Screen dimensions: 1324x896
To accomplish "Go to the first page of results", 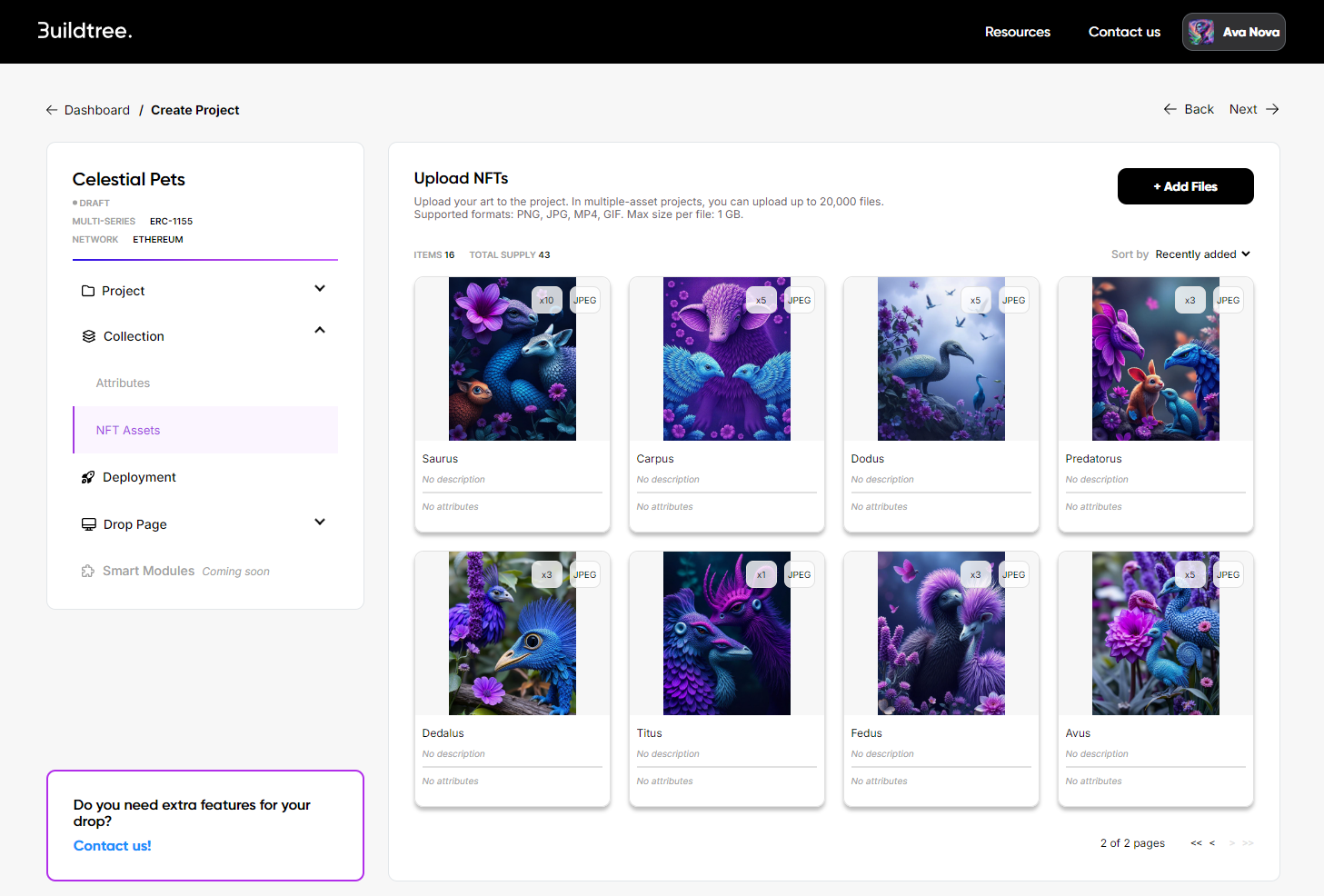I will (1196, 843).
